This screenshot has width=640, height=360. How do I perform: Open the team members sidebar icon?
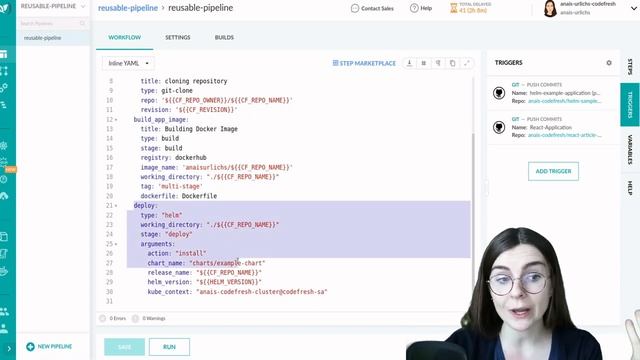4,312
